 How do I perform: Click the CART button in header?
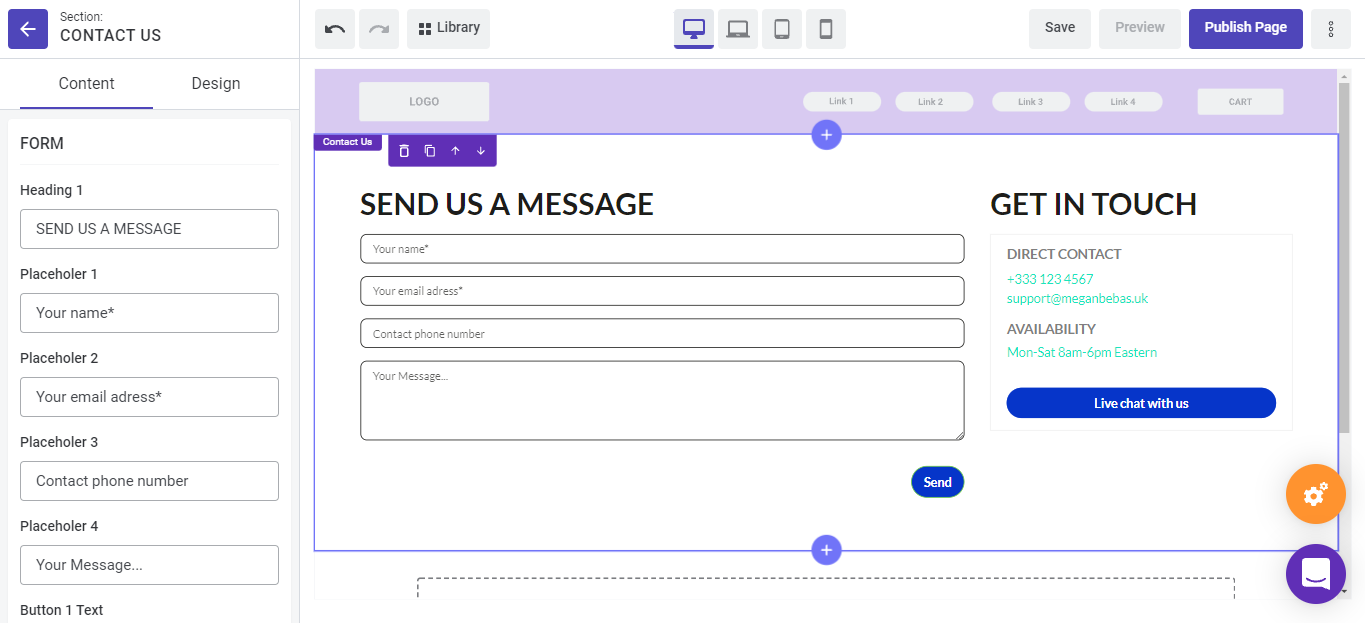[x=1240, y=102]
